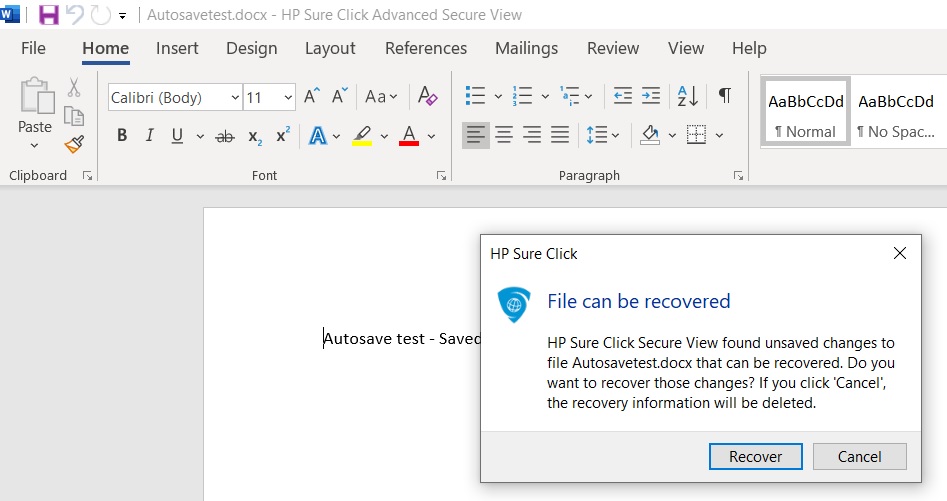947x501 pixels.
Task: Click Recover in HP Sure Click dialog
Action: click(756, 457)
